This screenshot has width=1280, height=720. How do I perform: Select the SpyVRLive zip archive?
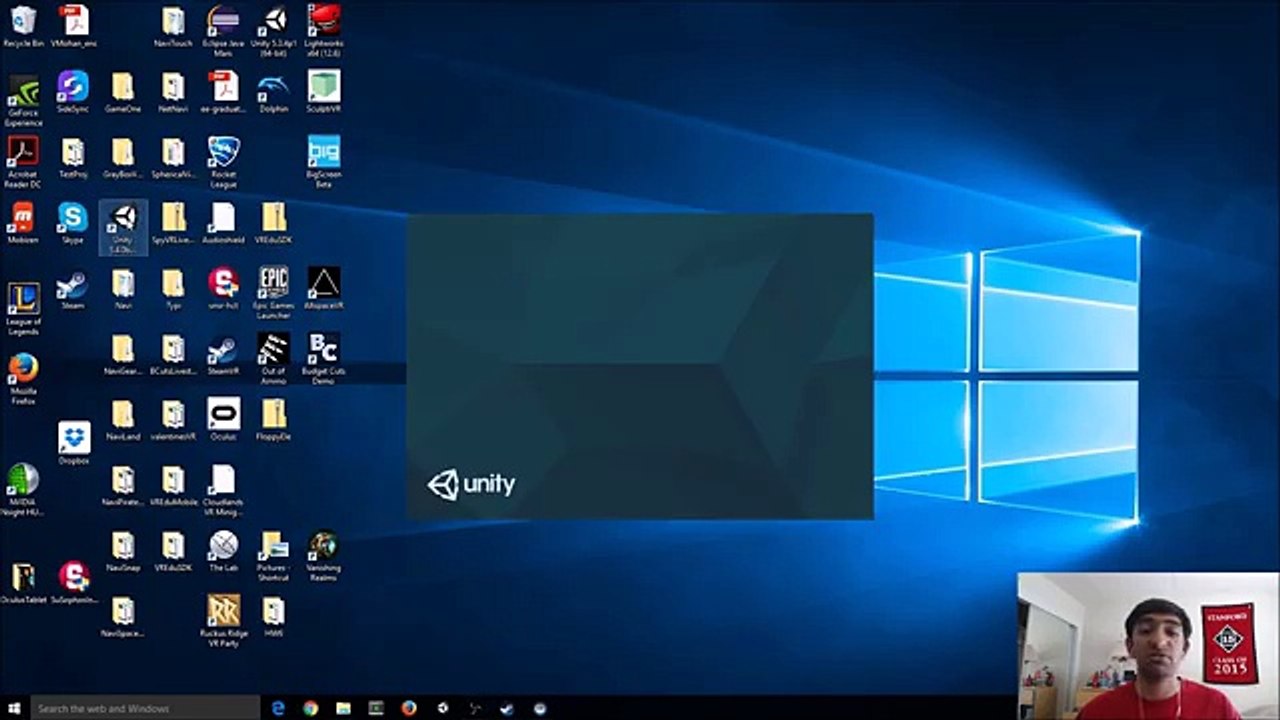[173, 223]
